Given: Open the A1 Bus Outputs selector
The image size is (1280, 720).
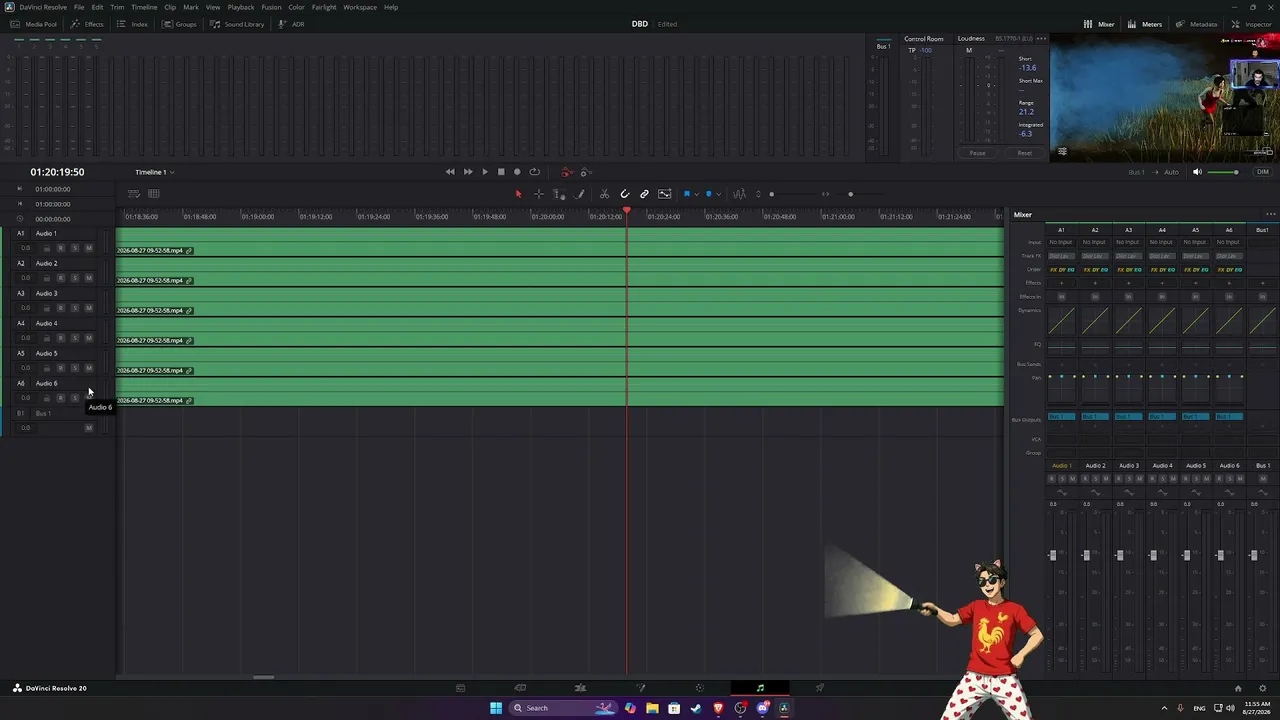Looking at the screenshot, I should (1061, 417).
